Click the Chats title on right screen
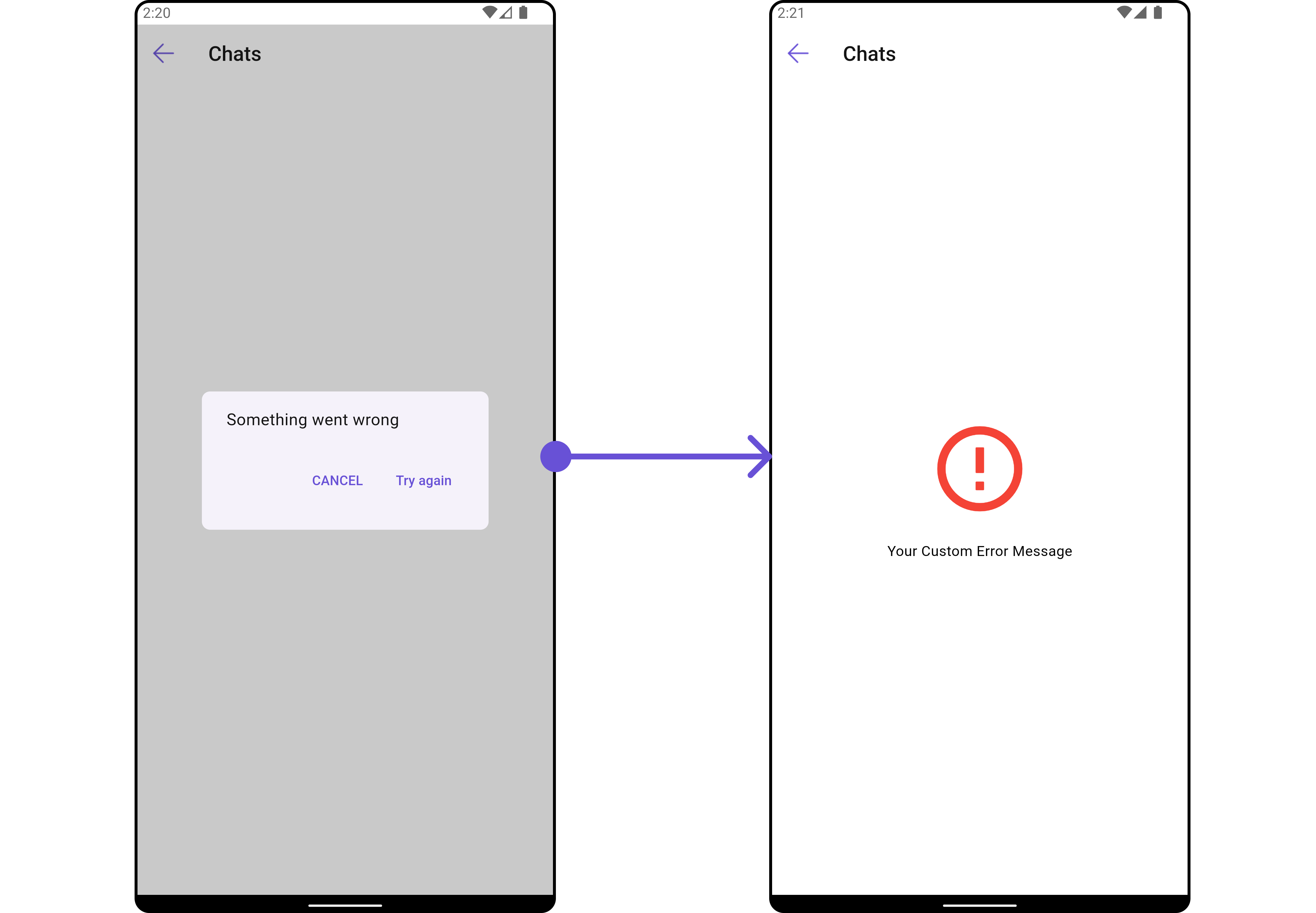This screenshot has width=1316, height=913. pyautogui.click(x=869, y=54)
